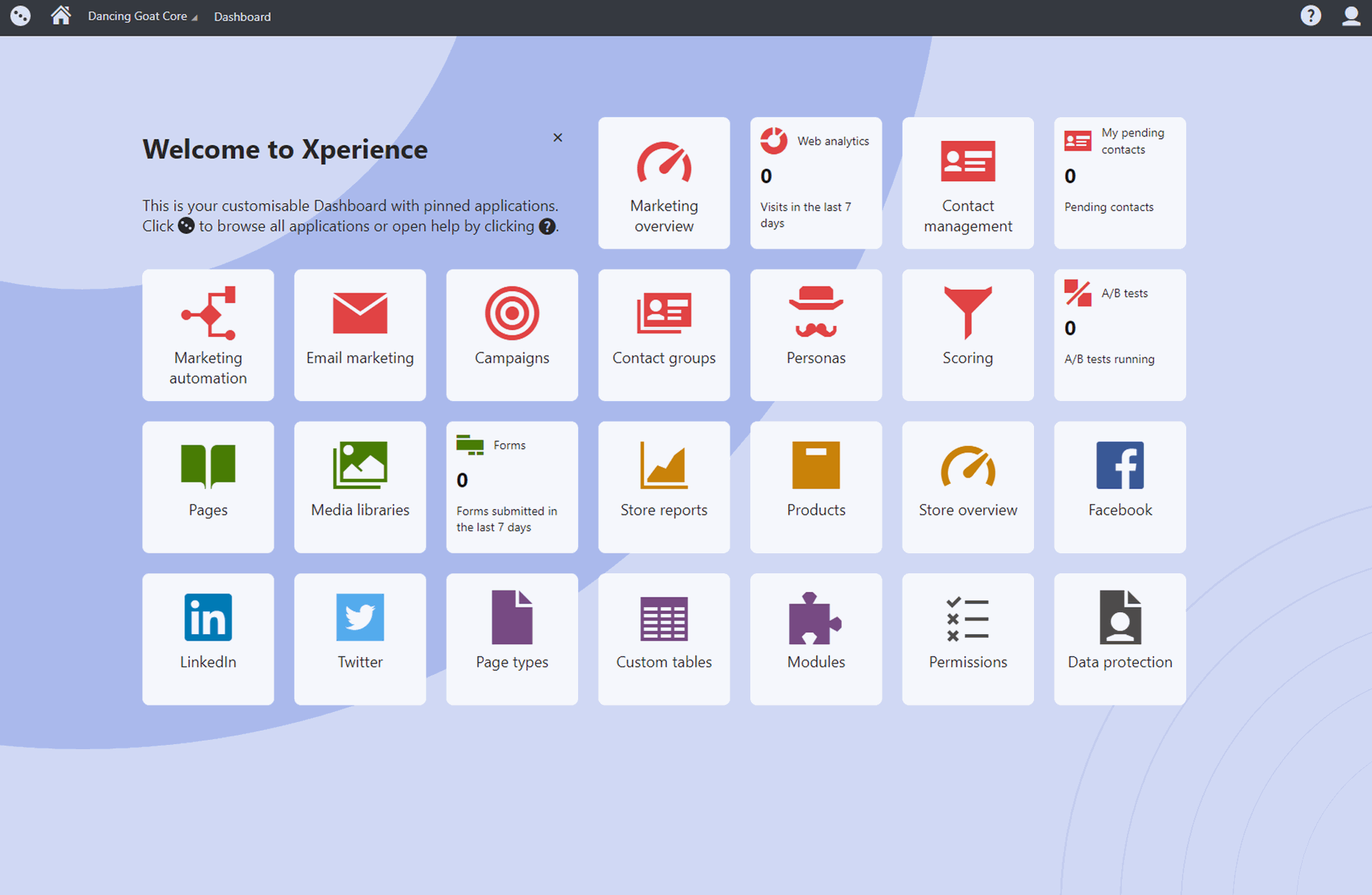Open the A/B tests live tile
Image resolution: width=1372 pixels, height=895 pixels.
point(1119,335)
